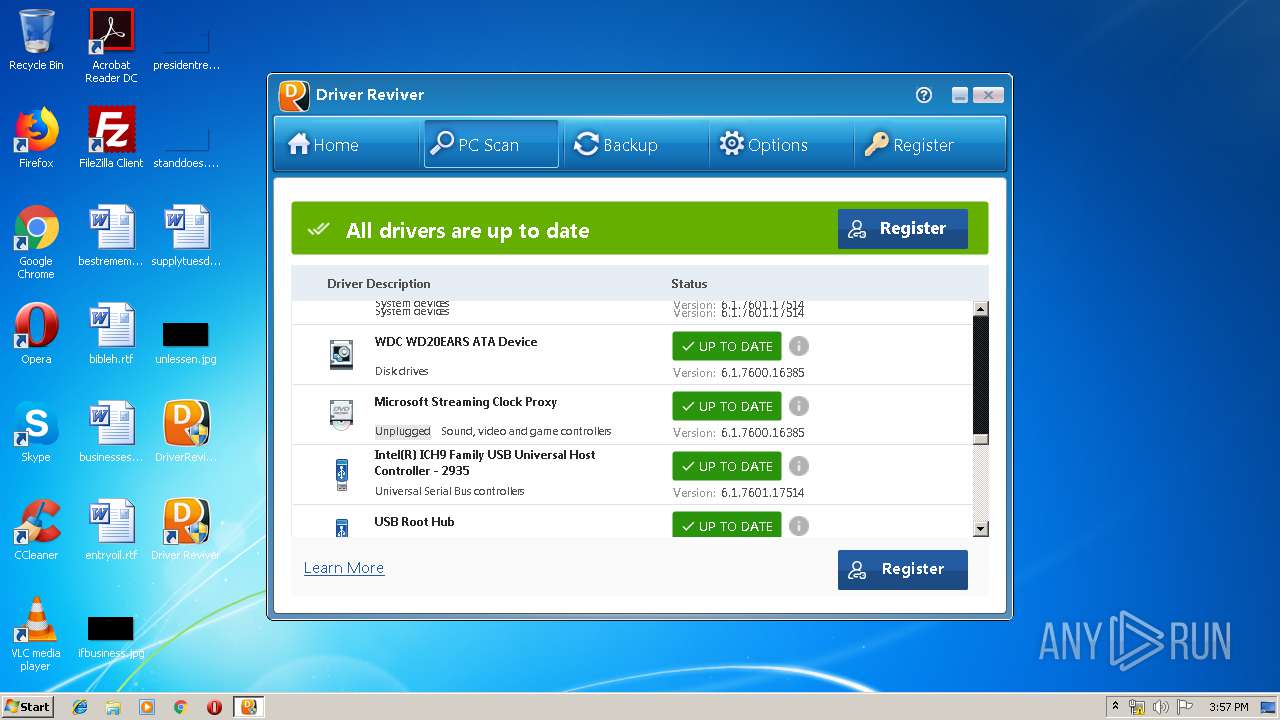Open the Windows Start menu
The height and width of the screenshot is (720, 1280).
tap(28, 706)
